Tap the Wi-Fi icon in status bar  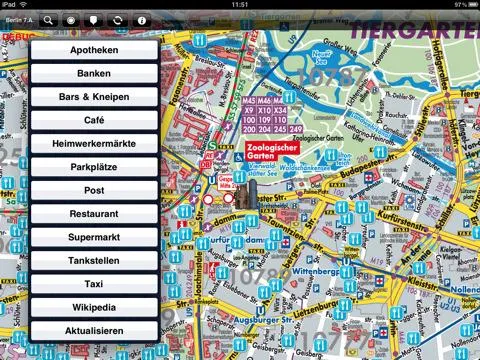[x=23, y=4]
